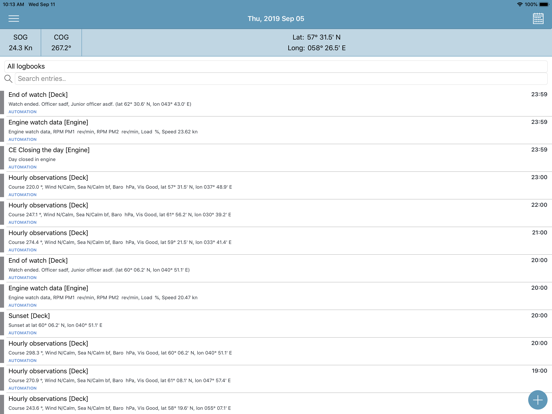Tap the status bar clock 10:13 AM

pyautogui.click(x=13, y=4)
